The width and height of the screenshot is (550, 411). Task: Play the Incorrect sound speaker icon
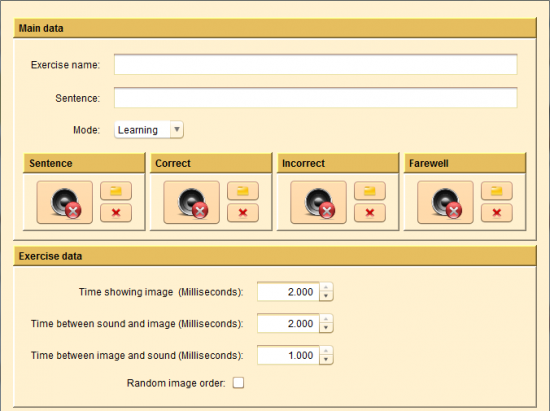pos(318,202)
